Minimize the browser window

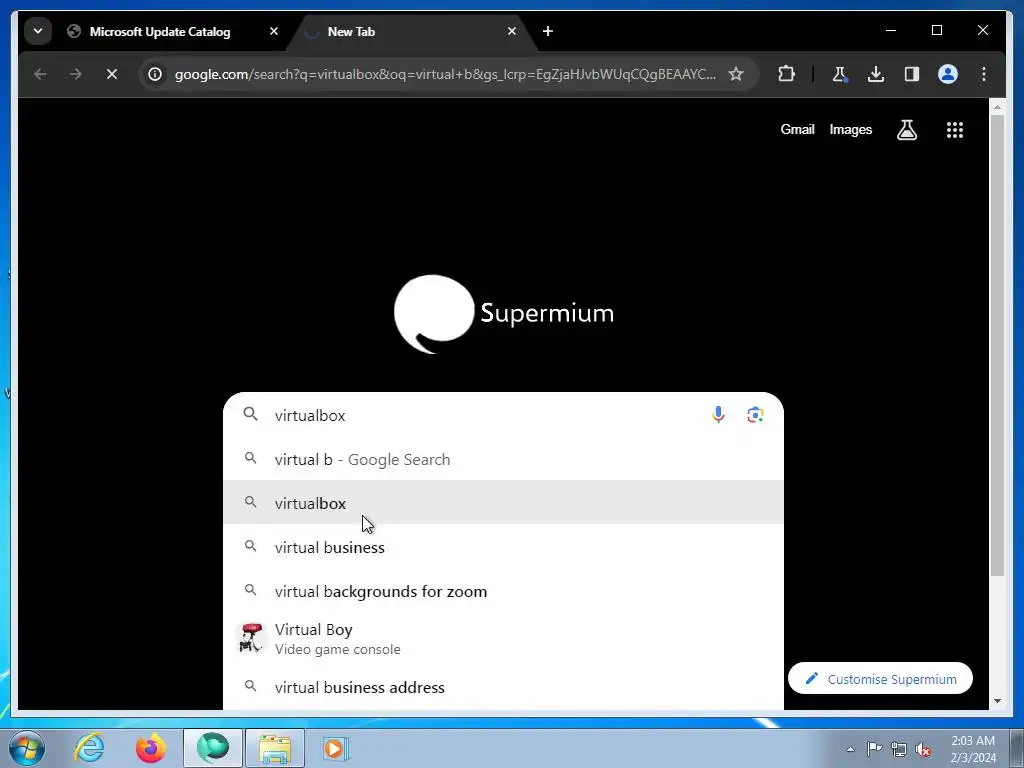[x=891, y=30]
